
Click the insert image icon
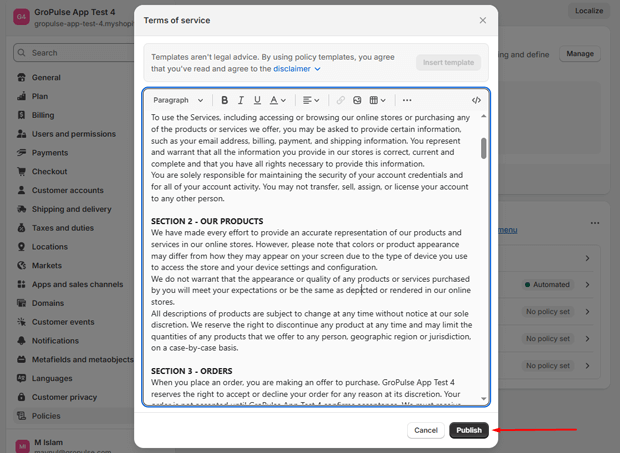pyautogui.click(x=357, y=100)
